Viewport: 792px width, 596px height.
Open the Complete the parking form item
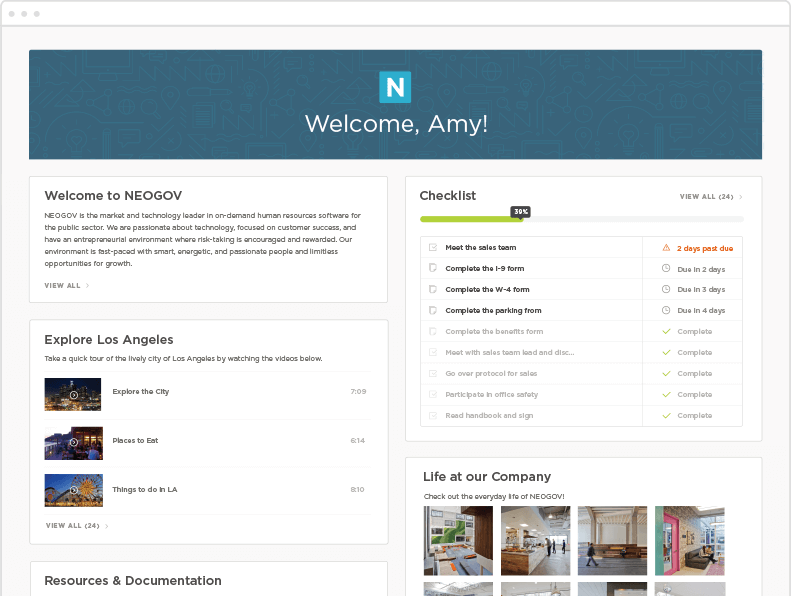coord(493,311)
